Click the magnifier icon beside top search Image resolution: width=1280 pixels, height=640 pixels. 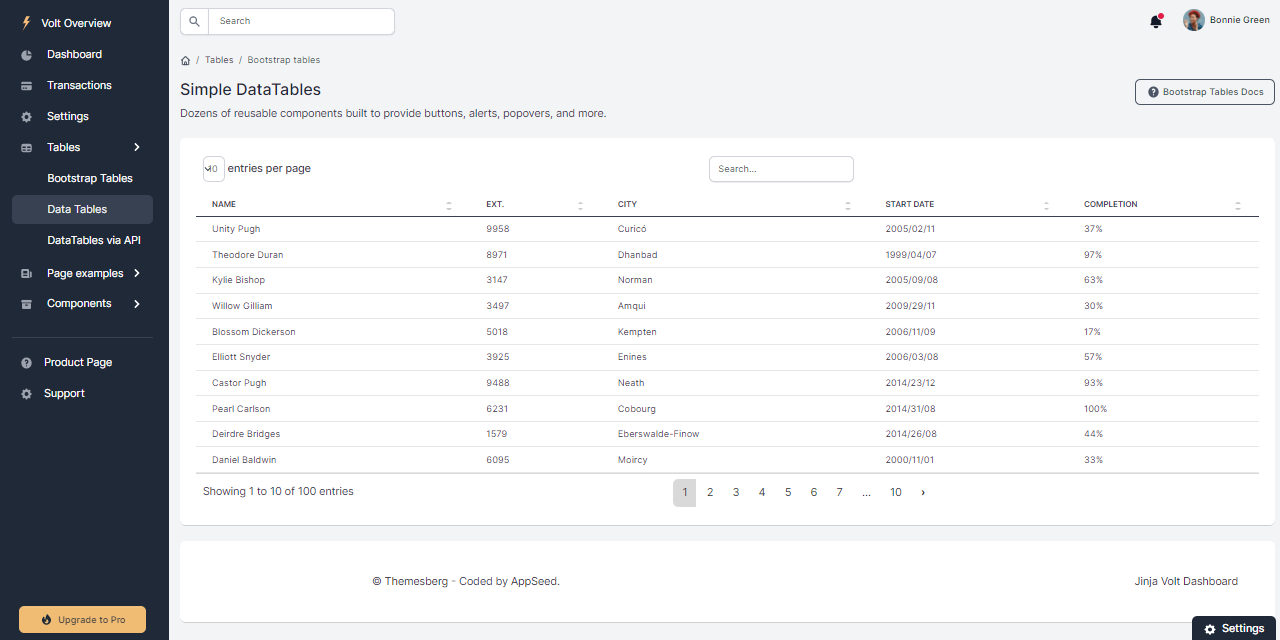(194, 21)
